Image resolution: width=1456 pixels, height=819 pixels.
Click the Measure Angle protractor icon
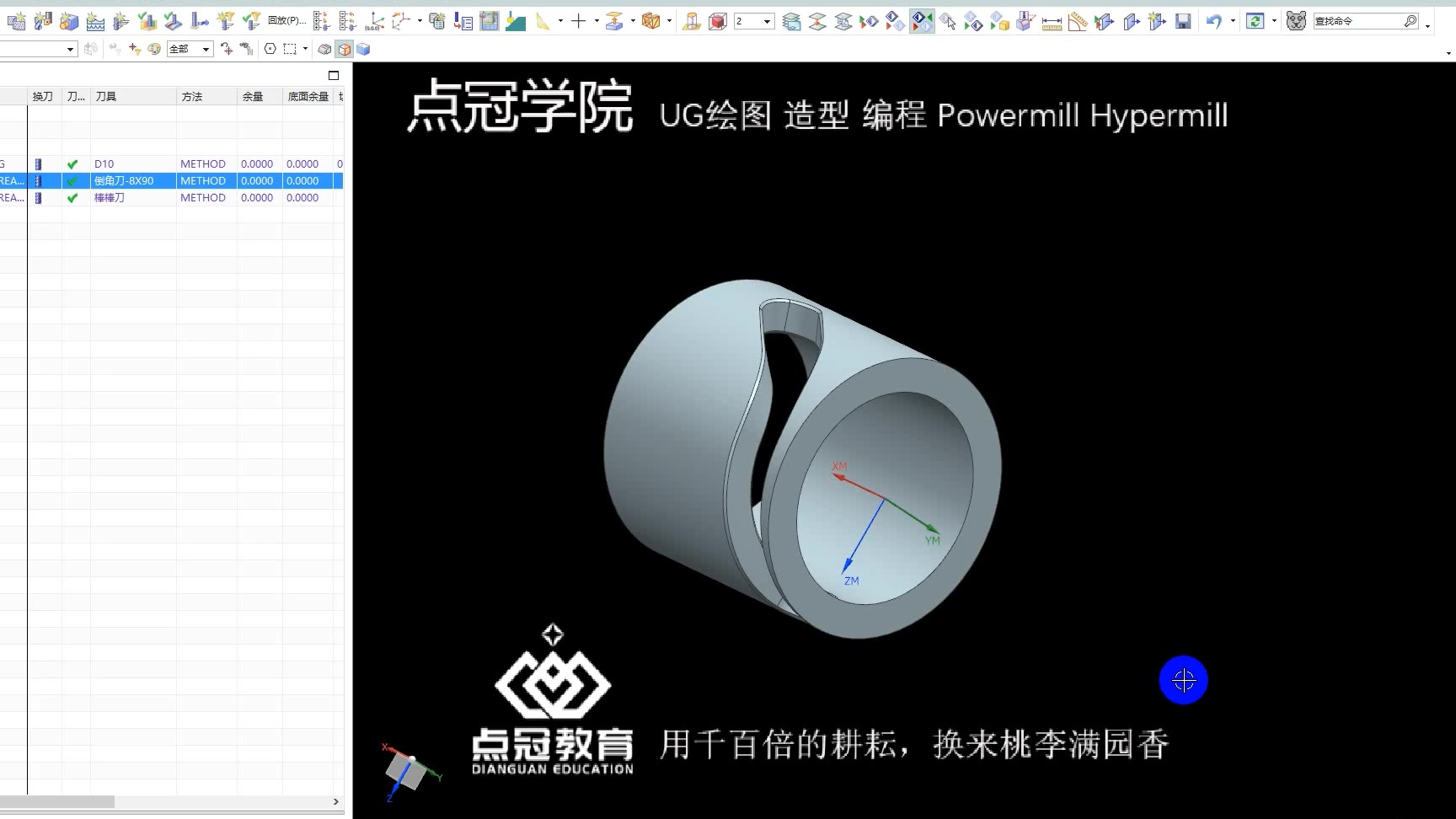tap(1079, 21)
